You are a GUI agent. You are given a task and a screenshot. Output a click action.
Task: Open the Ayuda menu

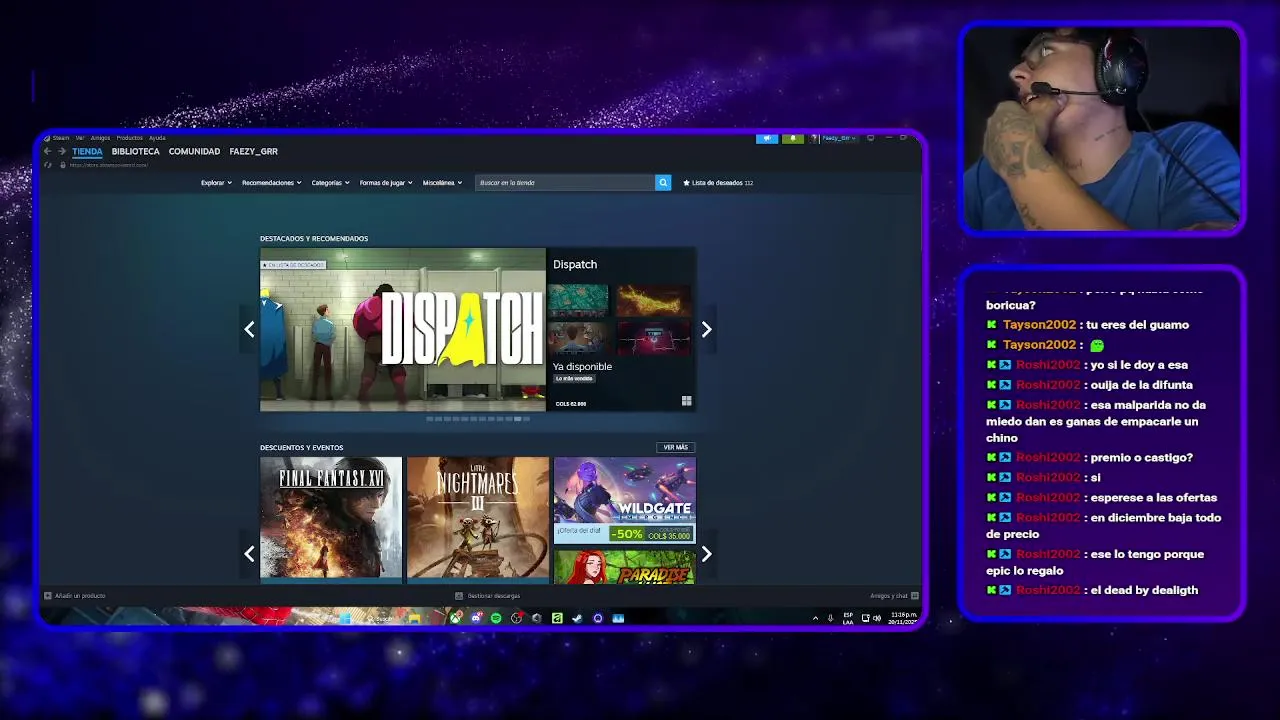coord(157,138)
